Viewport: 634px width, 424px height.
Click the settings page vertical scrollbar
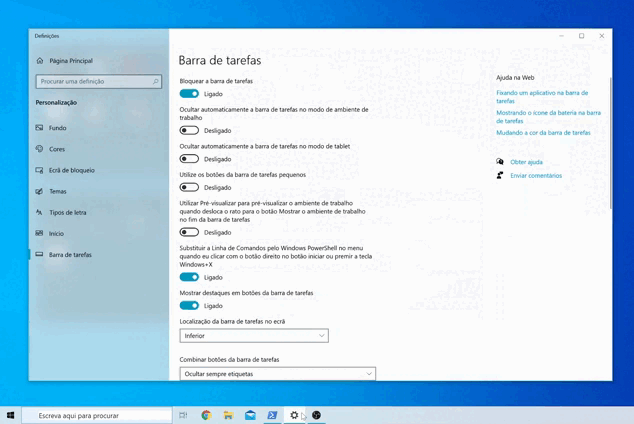pyautogui.click(x=610, y=143)
